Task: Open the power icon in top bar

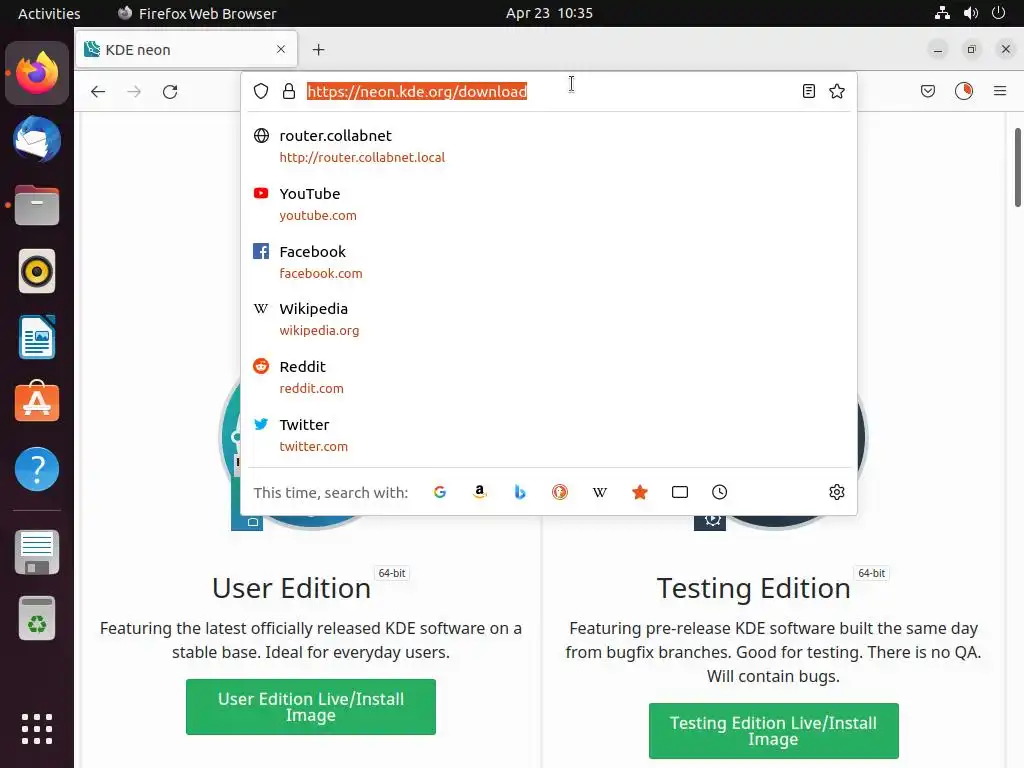Action: pos(999,13)
